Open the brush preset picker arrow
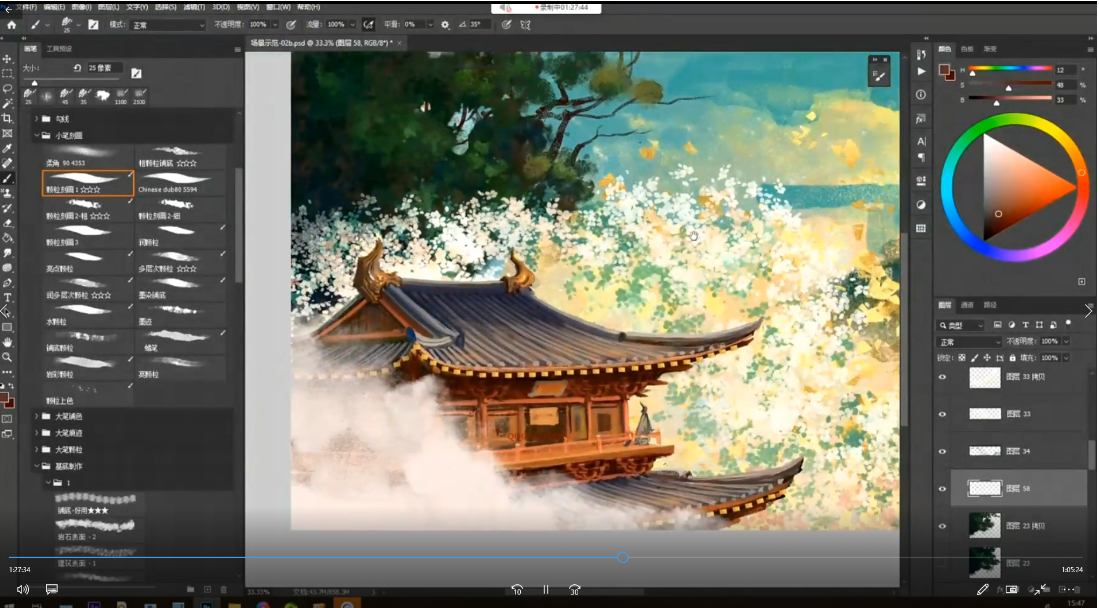This screenshot has width=1099, height=608. pyautogui.click(x=78, y=25)
